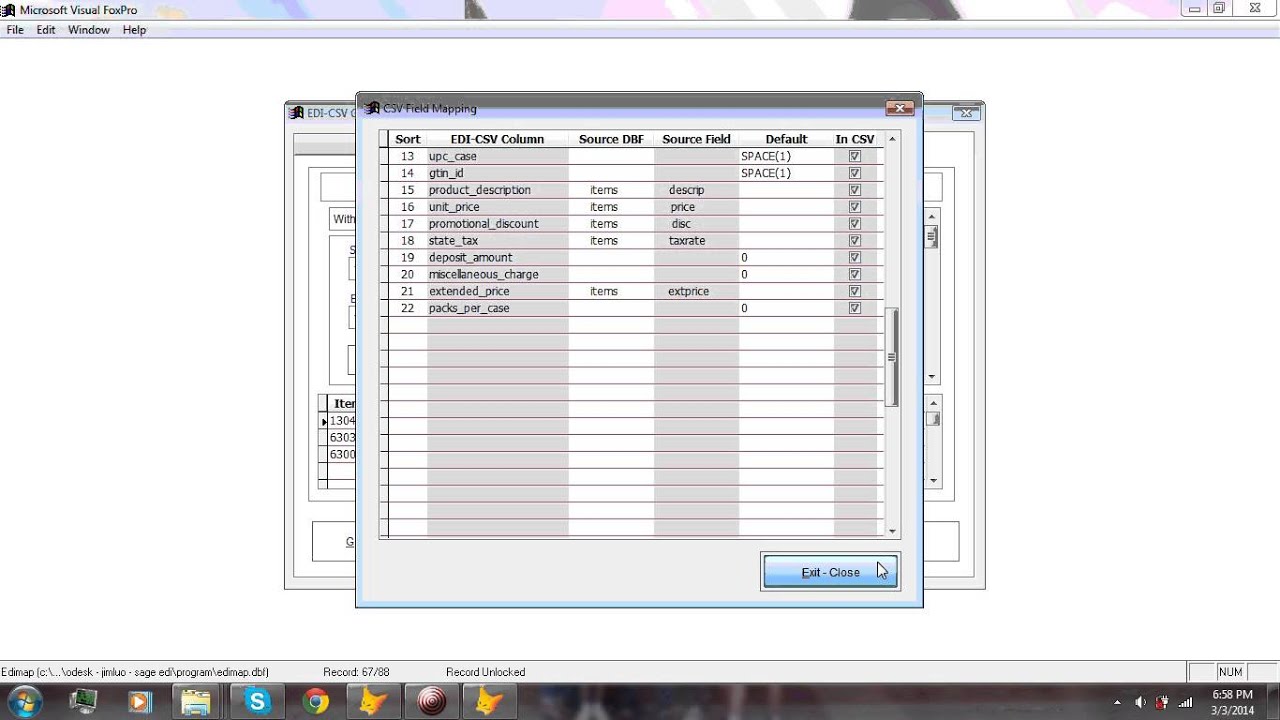Show hidden system tray icons

pos(1115,702)
